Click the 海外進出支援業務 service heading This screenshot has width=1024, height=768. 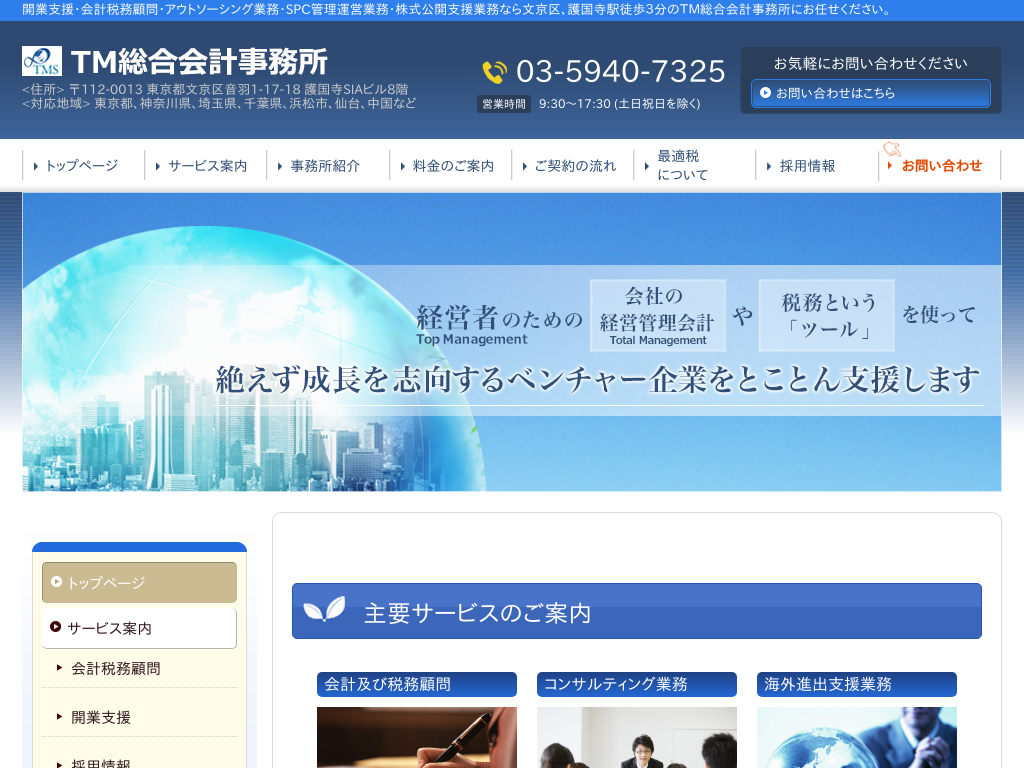coord(857,684)
